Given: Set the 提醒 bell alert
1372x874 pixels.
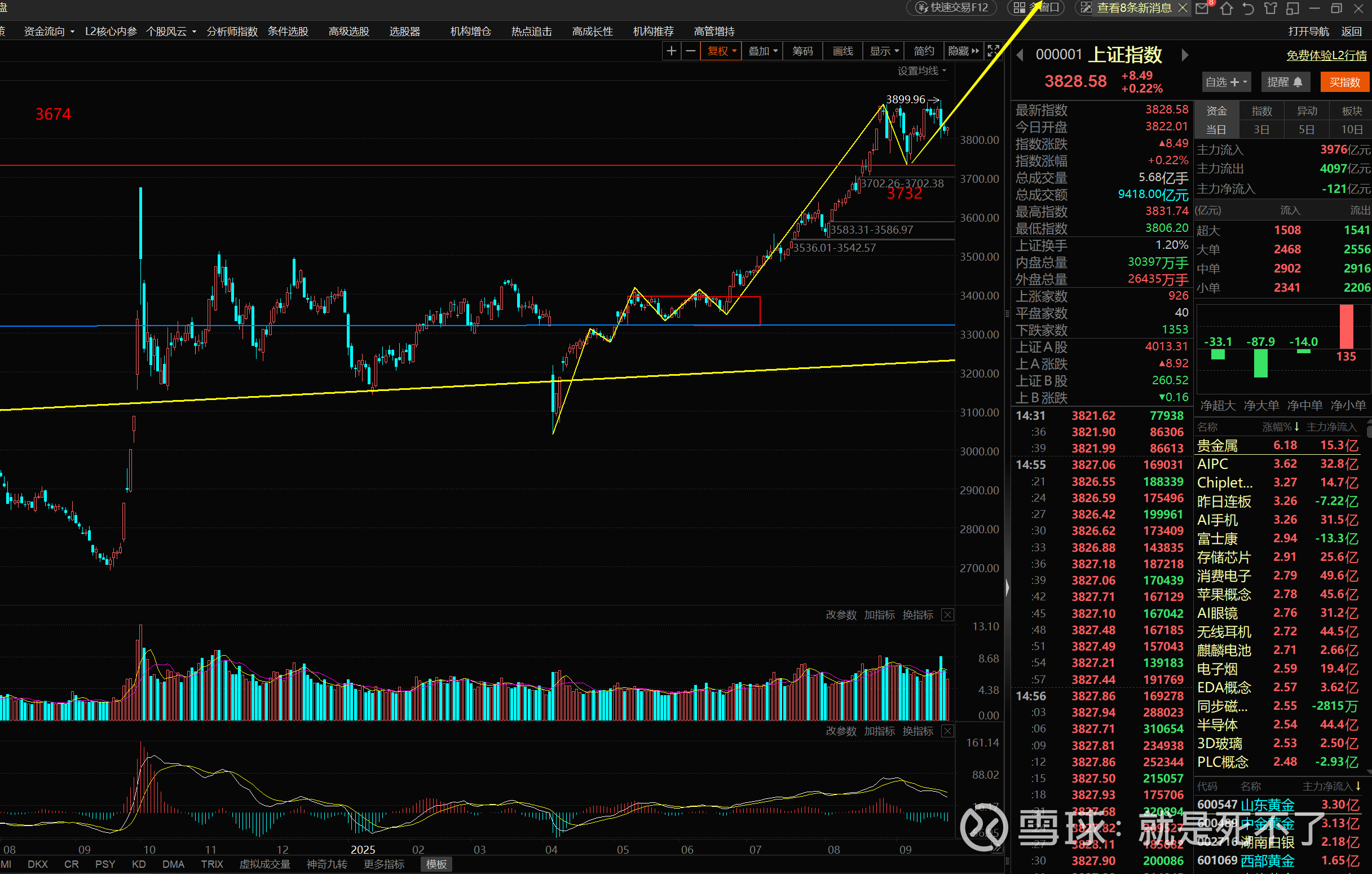Looking at the screenshot, I should pos(1285,82).
